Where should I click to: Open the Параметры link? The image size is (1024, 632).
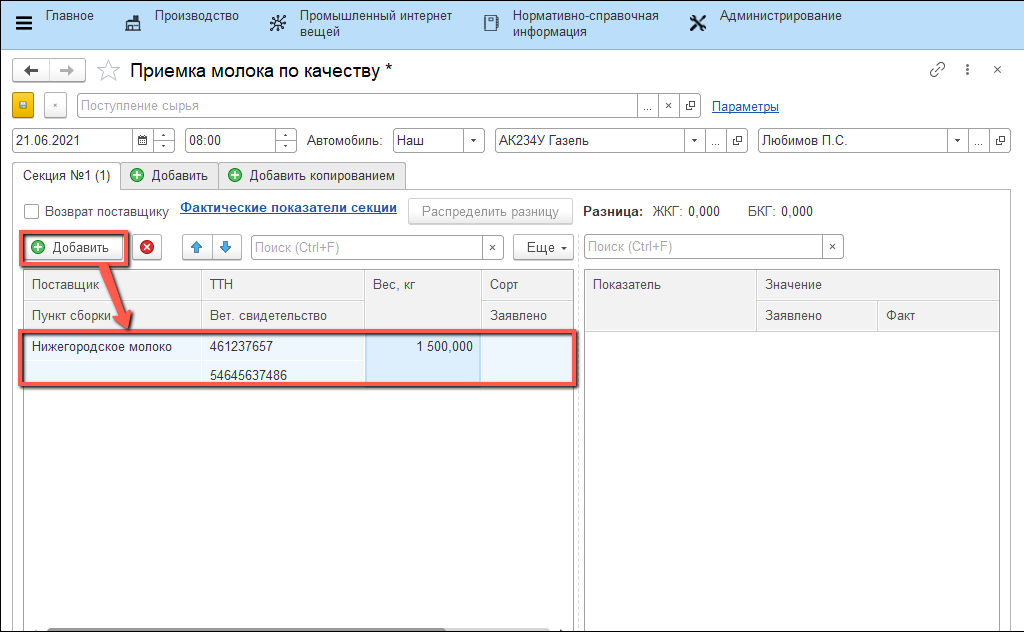[x=745, y=107]
